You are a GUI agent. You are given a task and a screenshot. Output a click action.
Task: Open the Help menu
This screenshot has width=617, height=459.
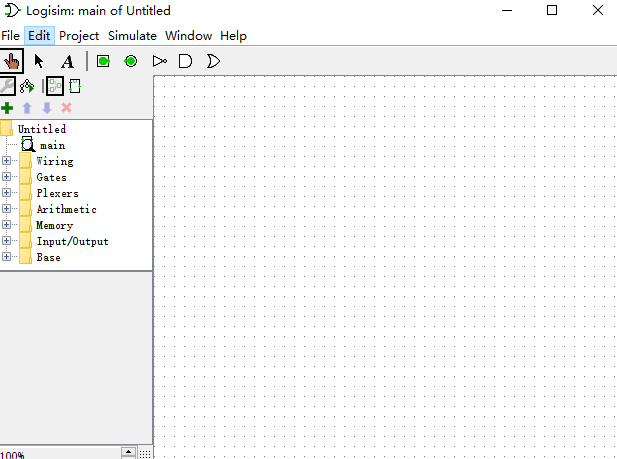tap(233, 36)
